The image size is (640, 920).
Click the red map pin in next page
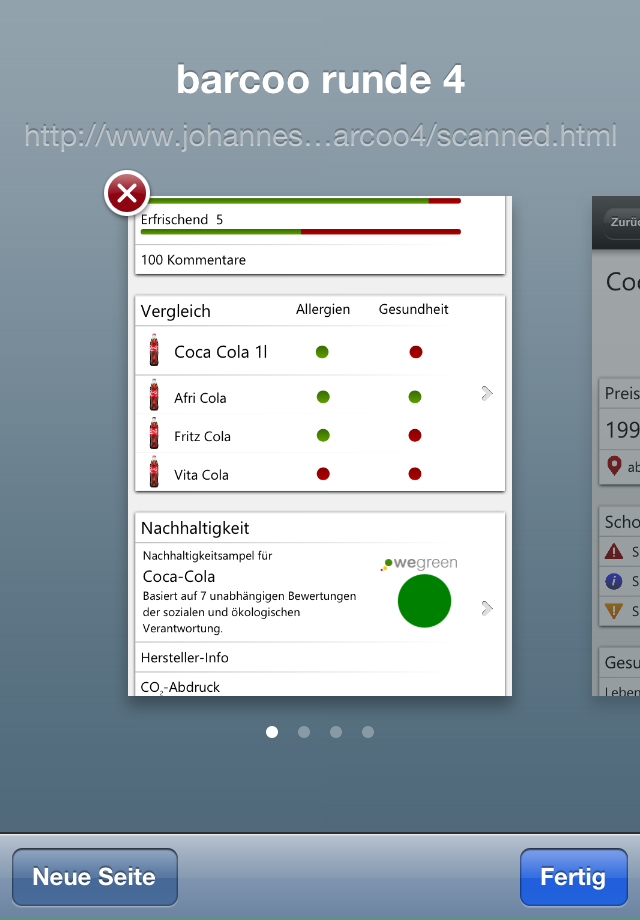pyautogui.click(x=614, y=465)
